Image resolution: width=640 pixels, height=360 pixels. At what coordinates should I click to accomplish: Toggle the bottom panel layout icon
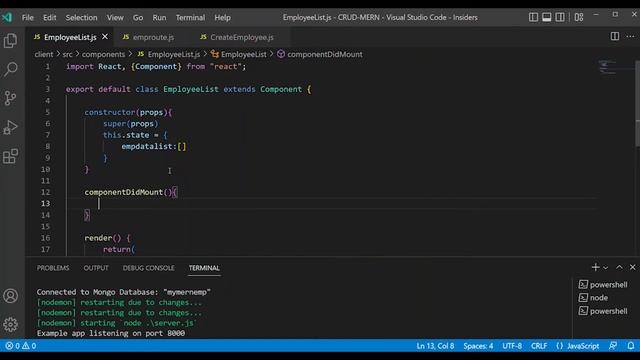[x=547, y=17]
